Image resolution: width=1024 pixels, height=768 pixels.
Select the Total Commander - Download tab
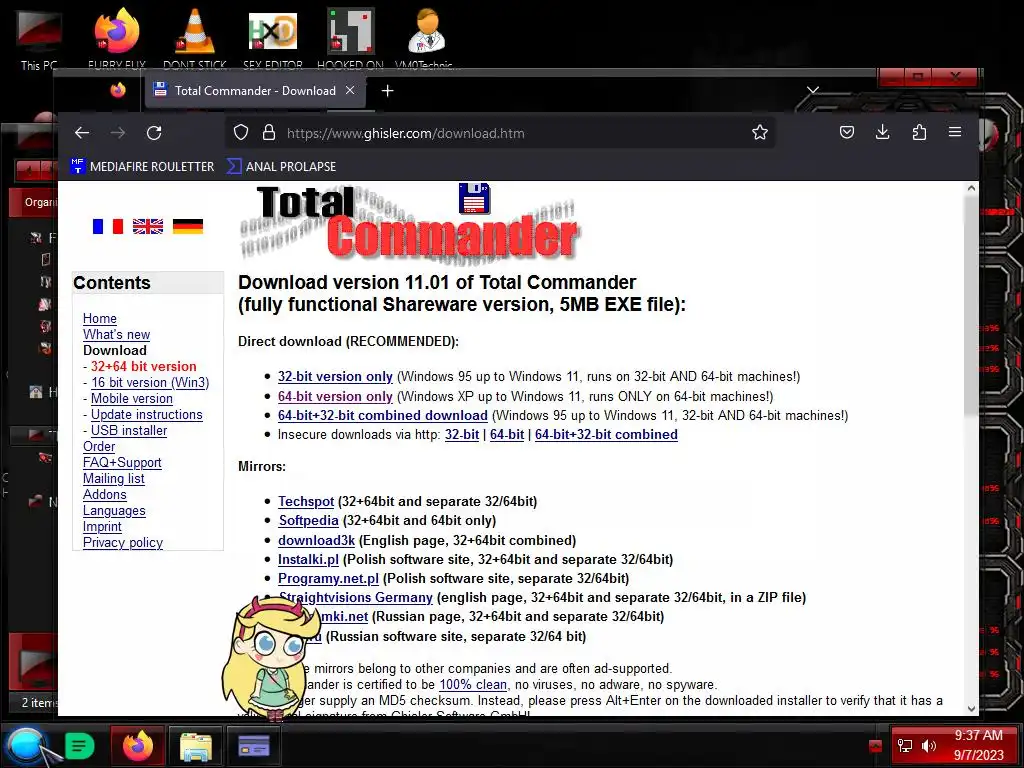(x=255, y=91)
